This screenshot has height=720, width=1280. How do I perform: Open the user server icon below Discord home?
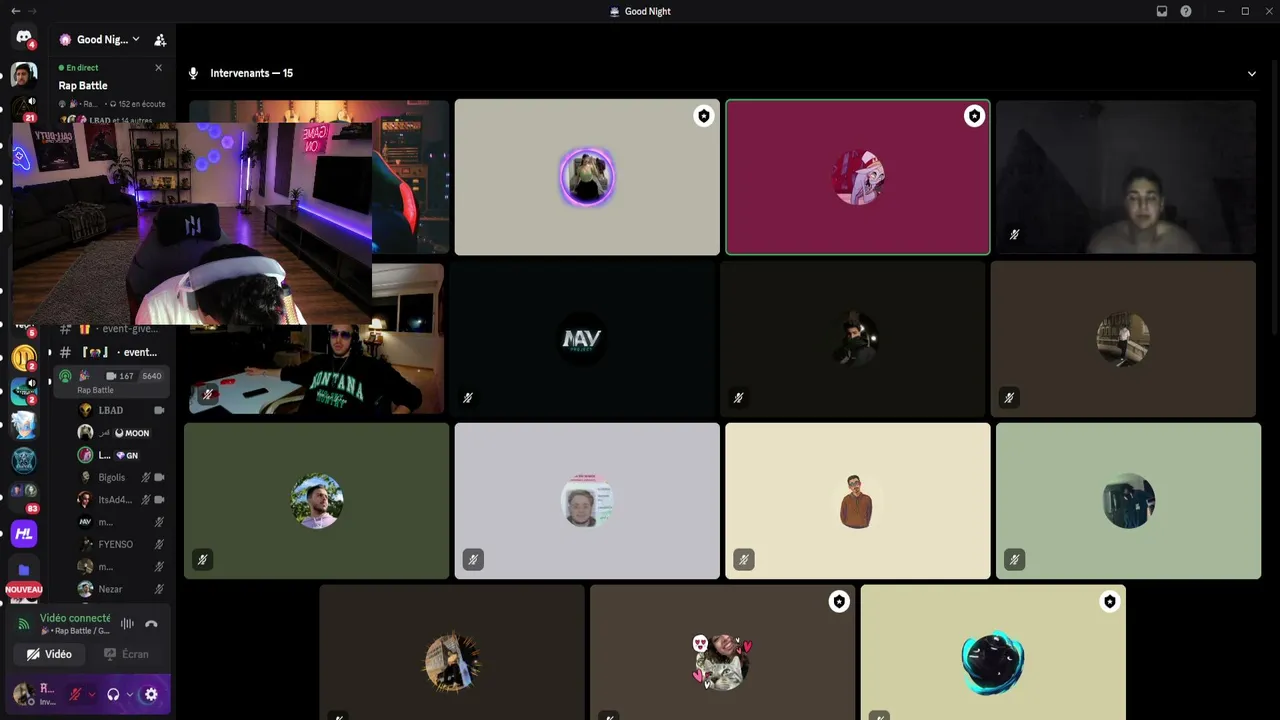tap(24, 75)
